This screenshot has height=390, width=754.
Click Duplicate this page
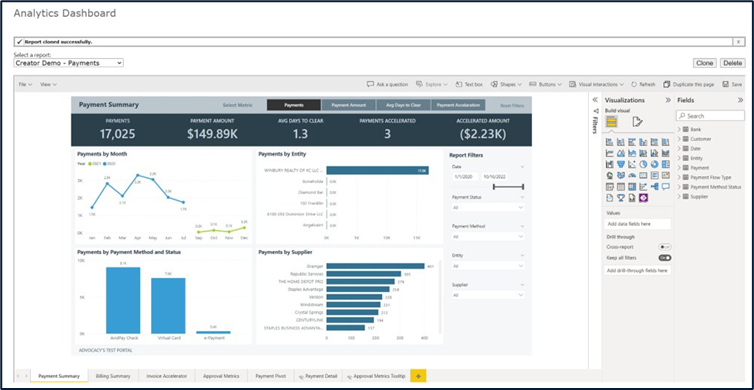(x=689, y=84)
